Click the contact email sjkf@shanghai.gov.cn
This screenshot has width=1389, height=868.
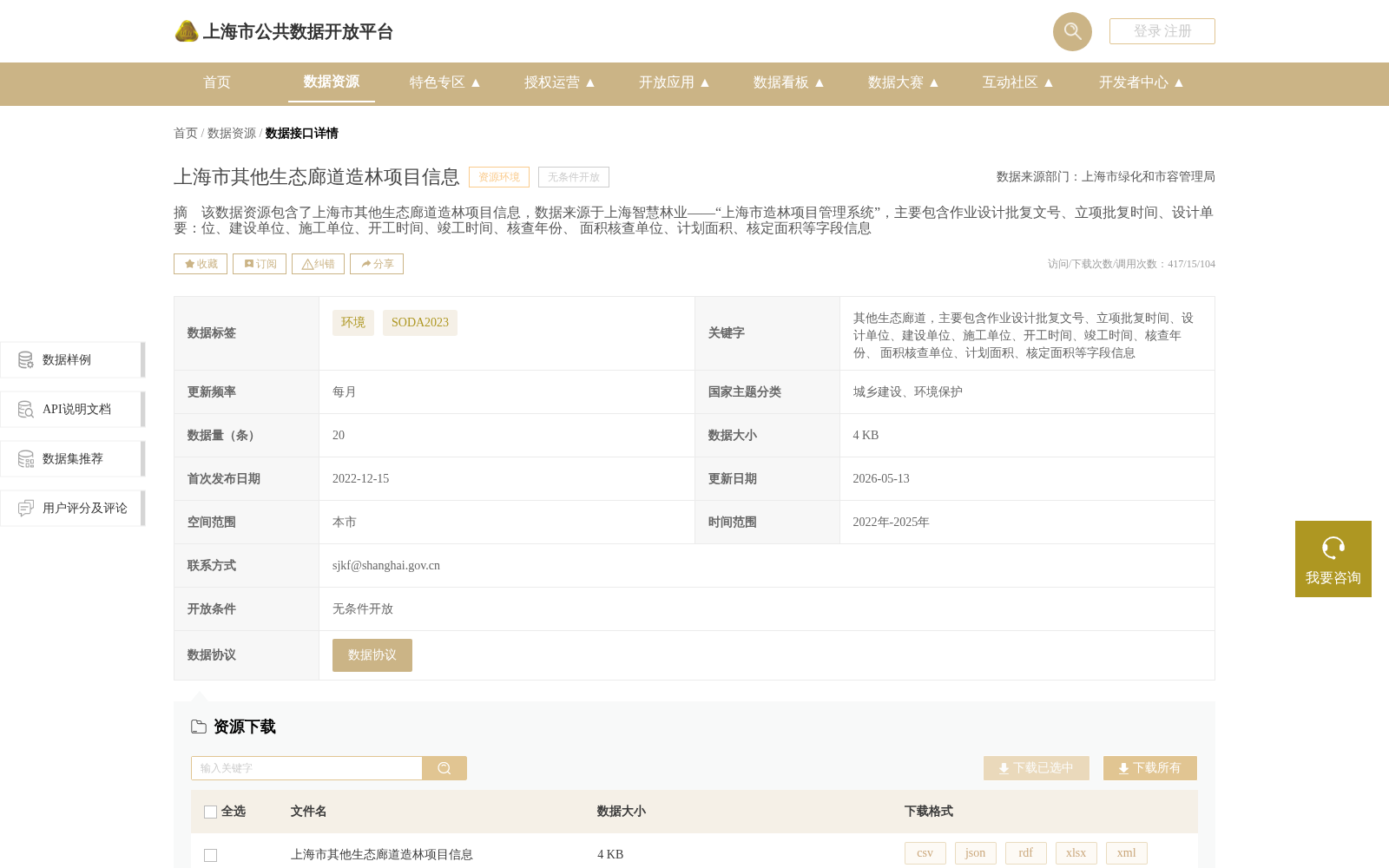click(x=386, y=566)
